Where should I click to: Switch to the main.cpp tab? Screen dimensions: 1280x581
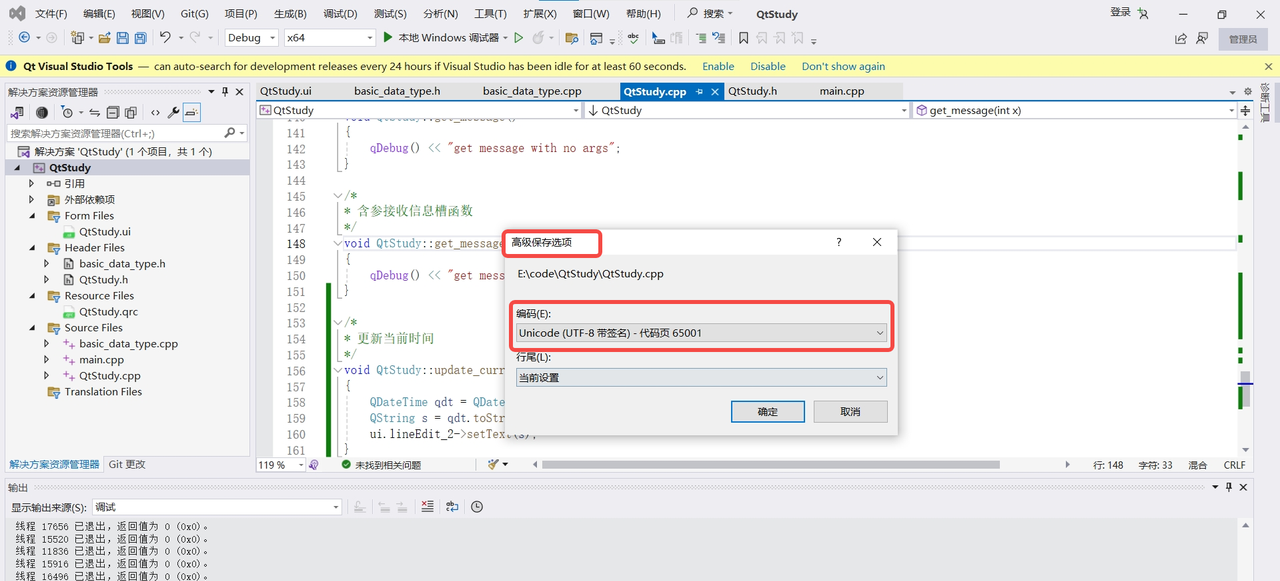pos(841,91)
